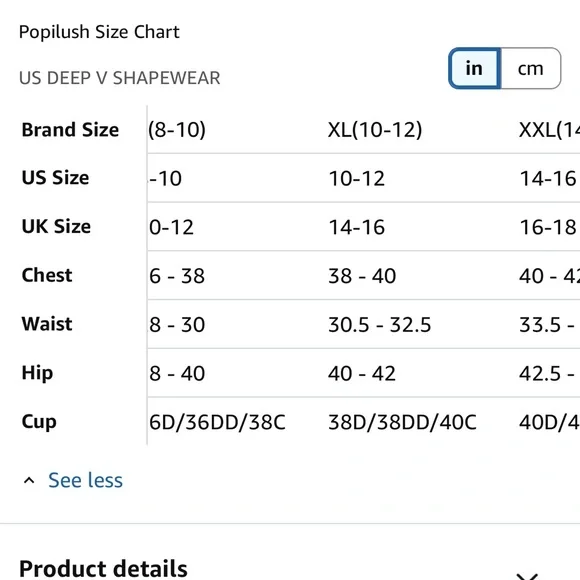Select the Brand Size row header
Screen dimensions: 580x580
coord(70,130)
